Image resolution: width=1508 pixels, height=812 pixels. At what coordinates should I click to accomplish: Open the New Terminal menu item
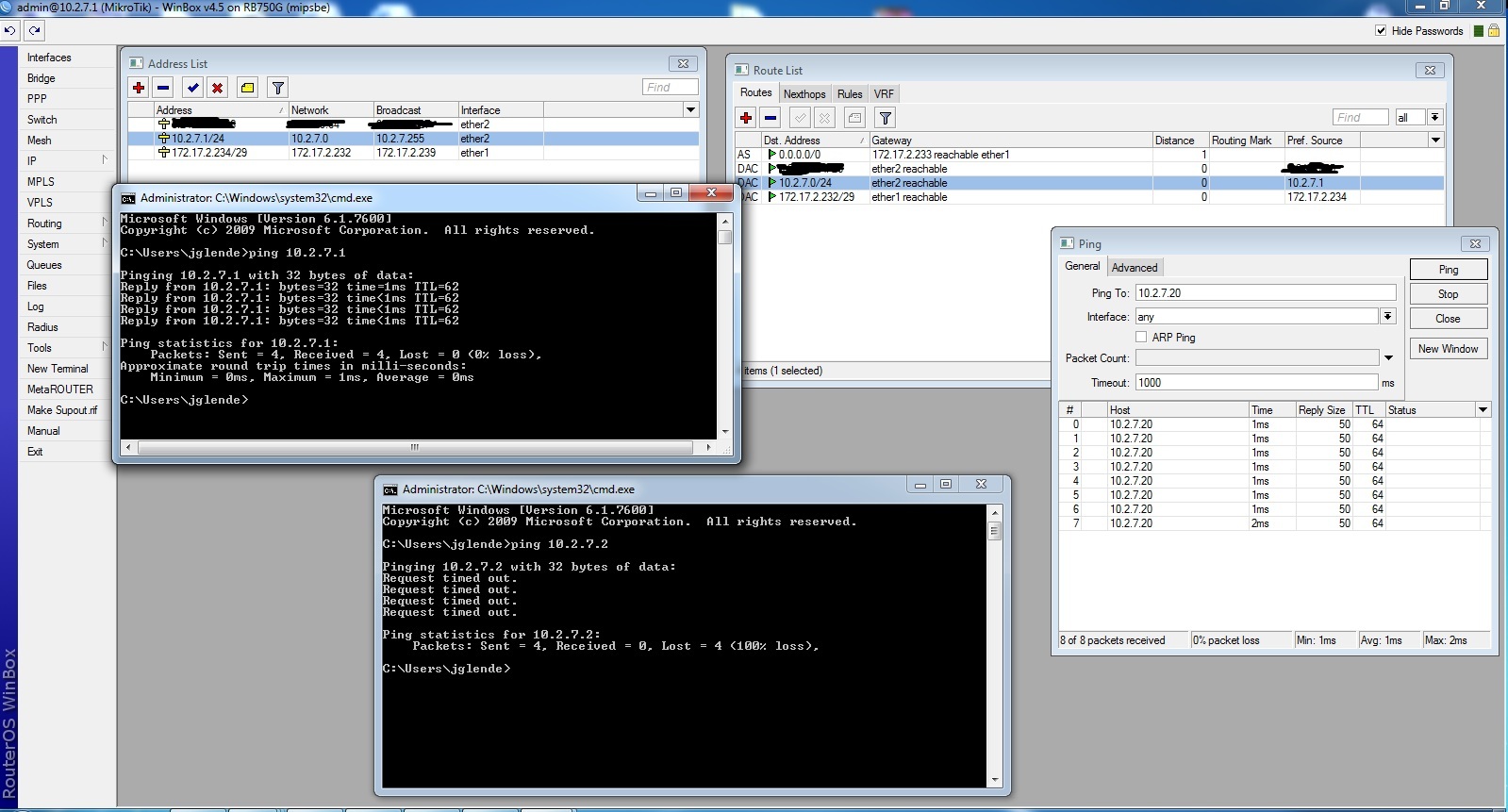click(58, 369)
